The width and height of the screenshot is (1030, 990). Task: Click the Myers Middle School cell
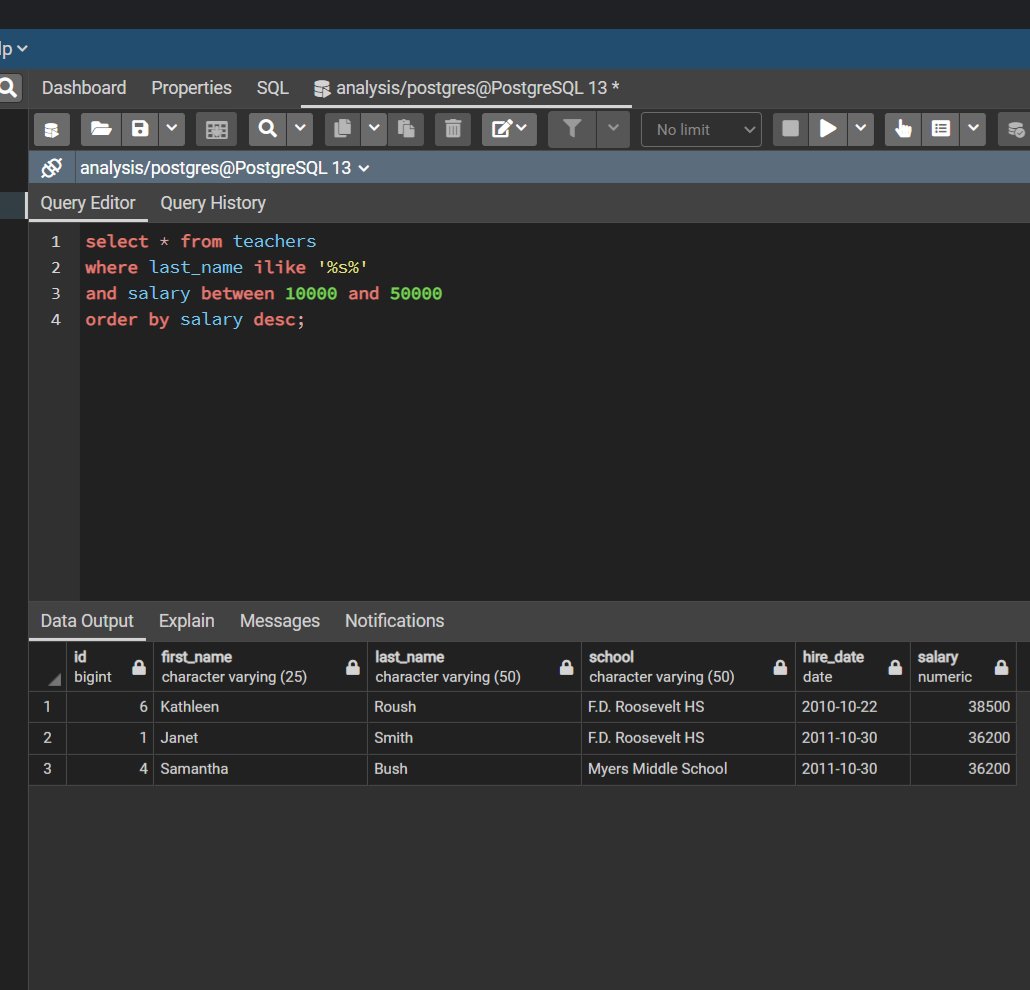point(688,769)
